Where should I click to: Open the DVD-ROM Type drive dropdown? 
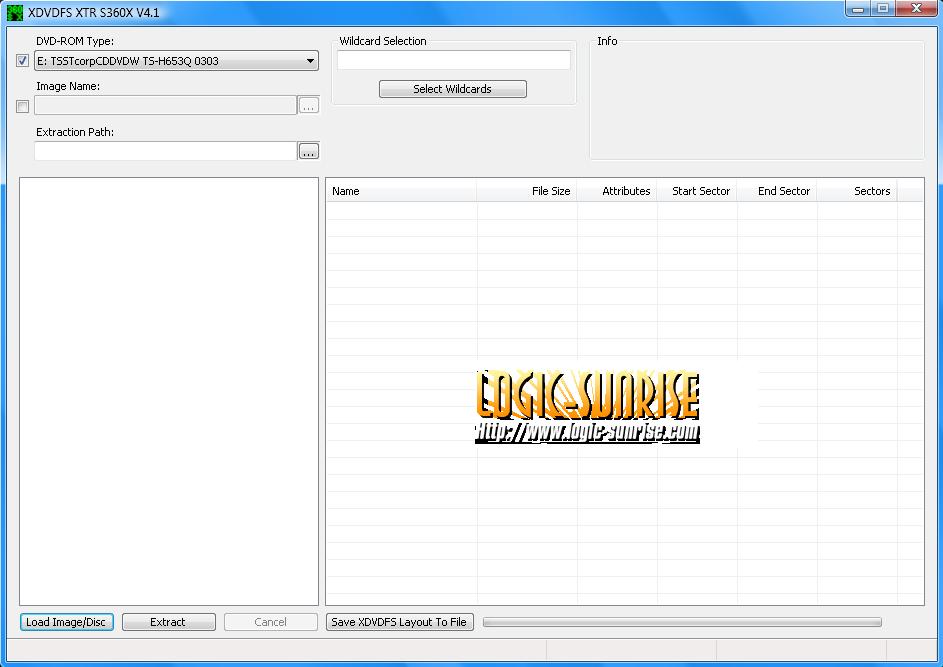coord(176,61)
